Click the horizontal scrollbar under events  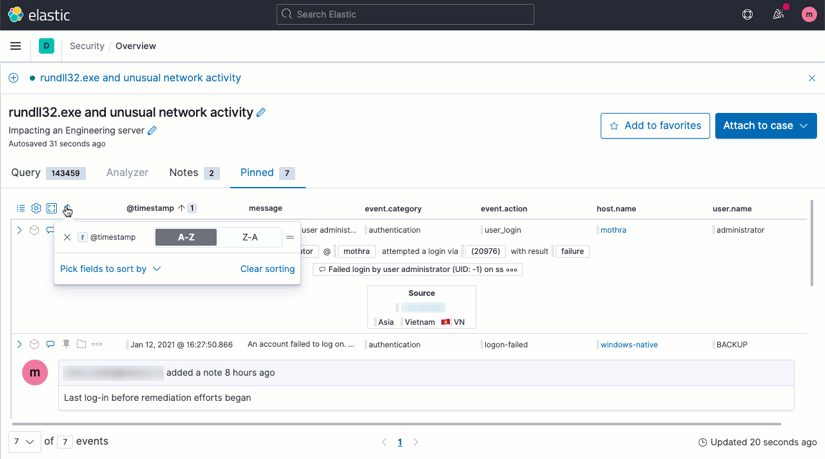pyautogui.click(x=397, y=424)
